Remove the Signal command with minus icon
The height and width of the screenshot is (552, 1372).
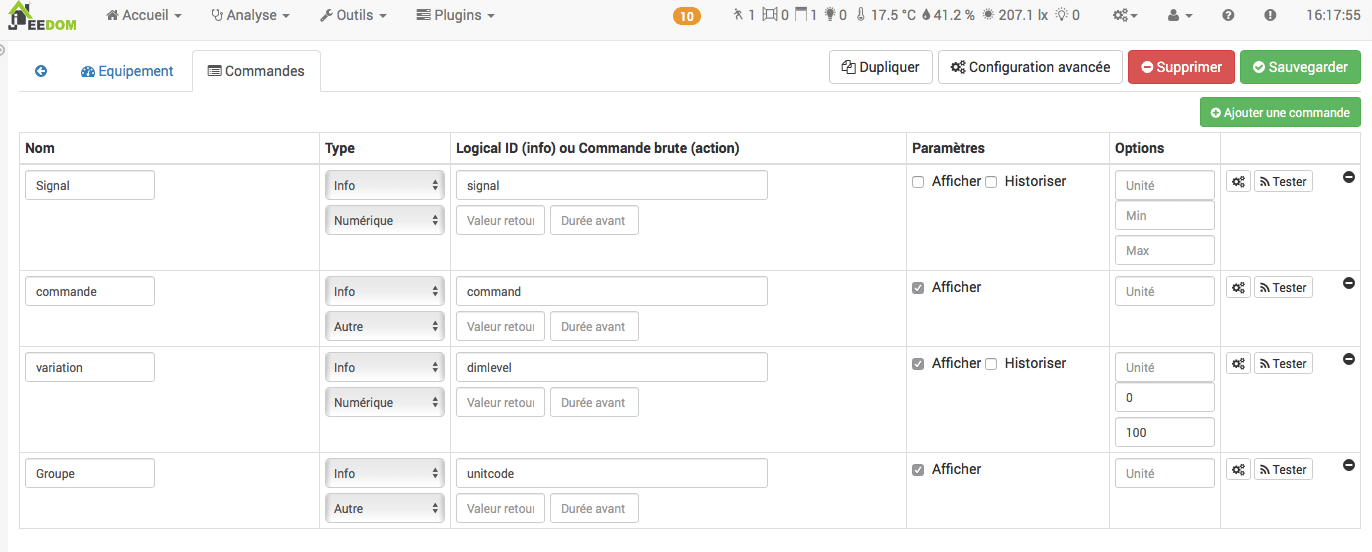click(x=1348, y=177)
